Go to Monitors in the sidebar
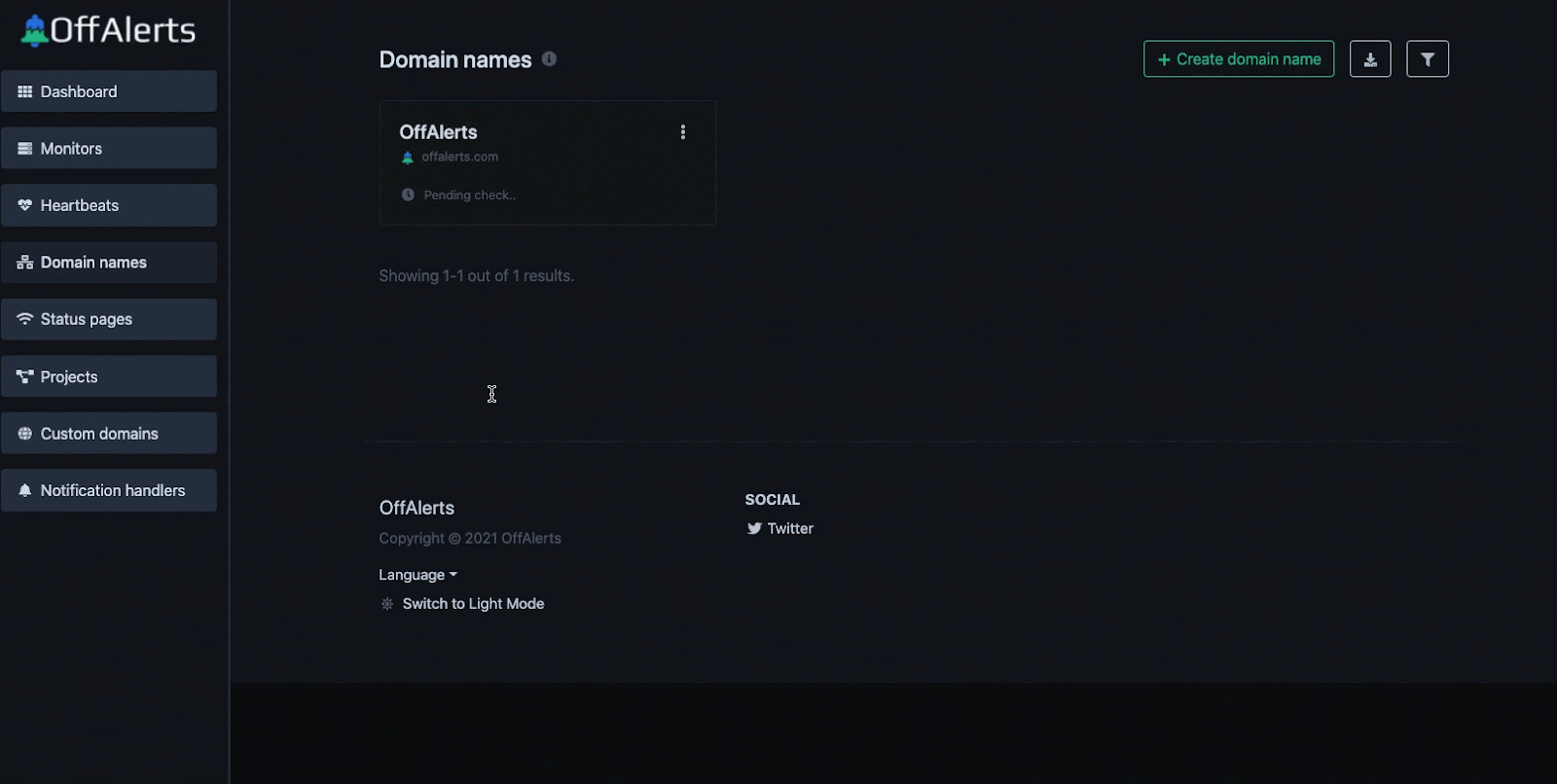The height and width of the screenshot is (784, 1557). (x=109, y=149)
